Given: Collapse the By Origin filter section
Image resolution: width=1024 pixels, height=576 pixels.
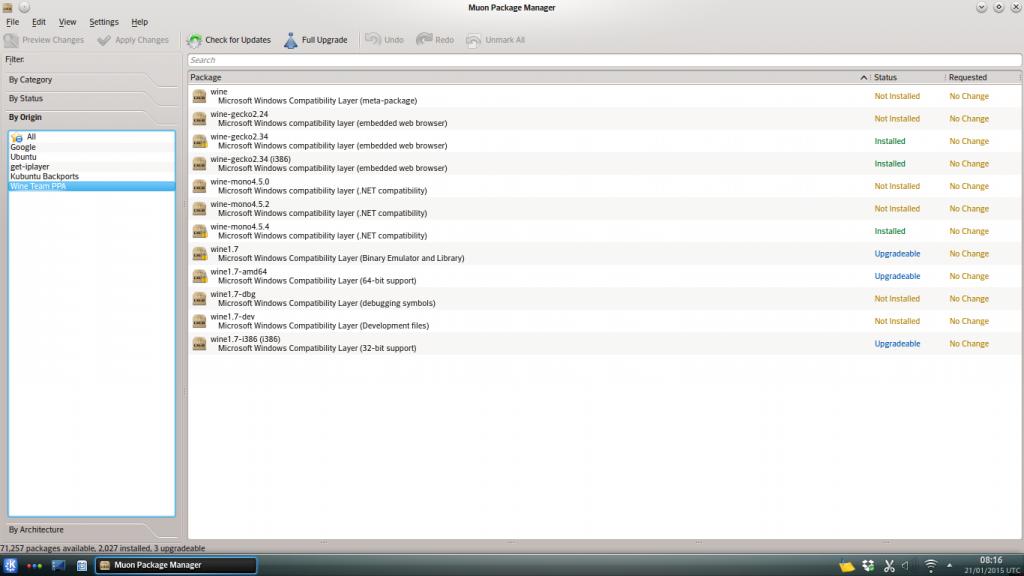Looking at the screenshot, I should click(90, 118).
